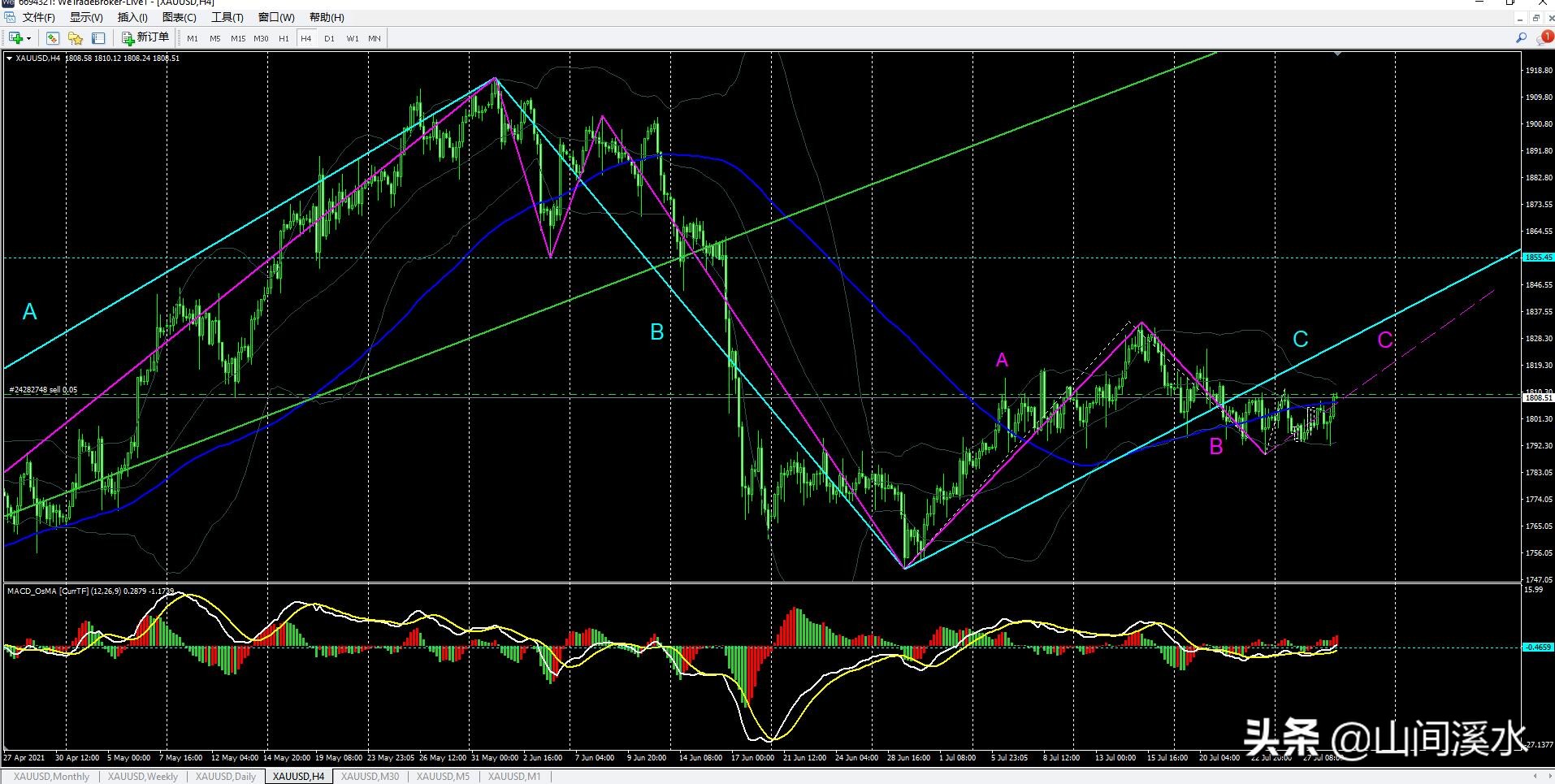Screen dimensions: 1555x784
Task: Click the 1747.05 price scale label
Action: [1539, 580]
